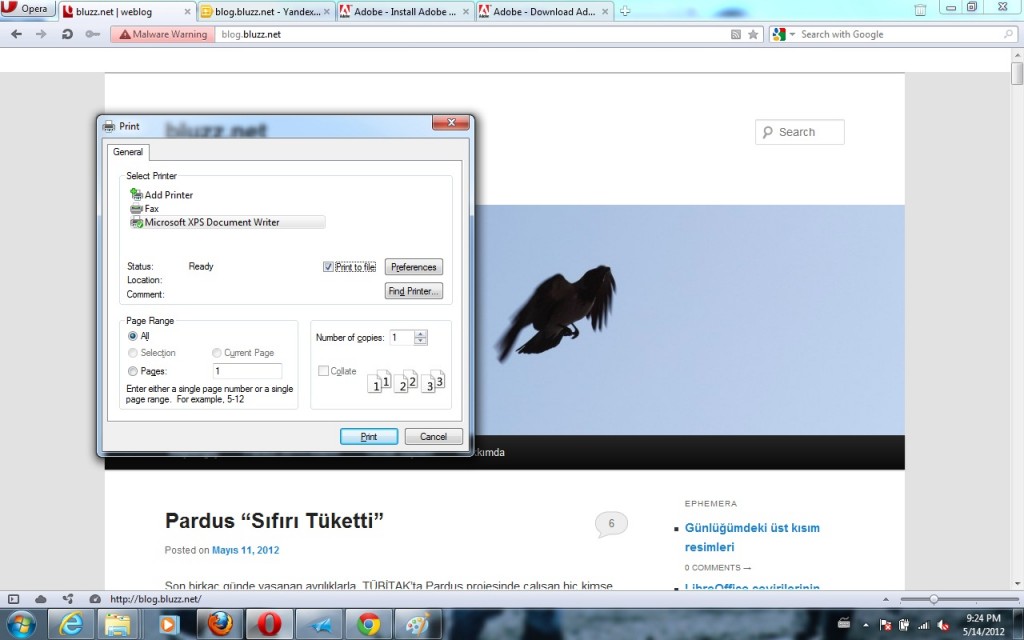Go forward with the forward arrow
This screenshot has width=1024, height=640.
41,34
